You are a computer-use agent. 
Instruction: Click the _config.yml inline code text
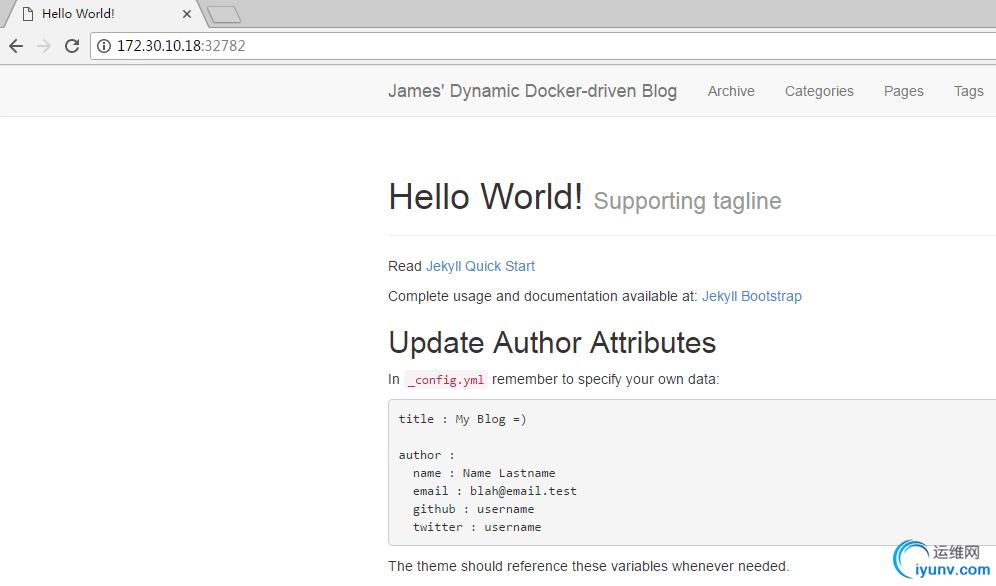(446, 380)
